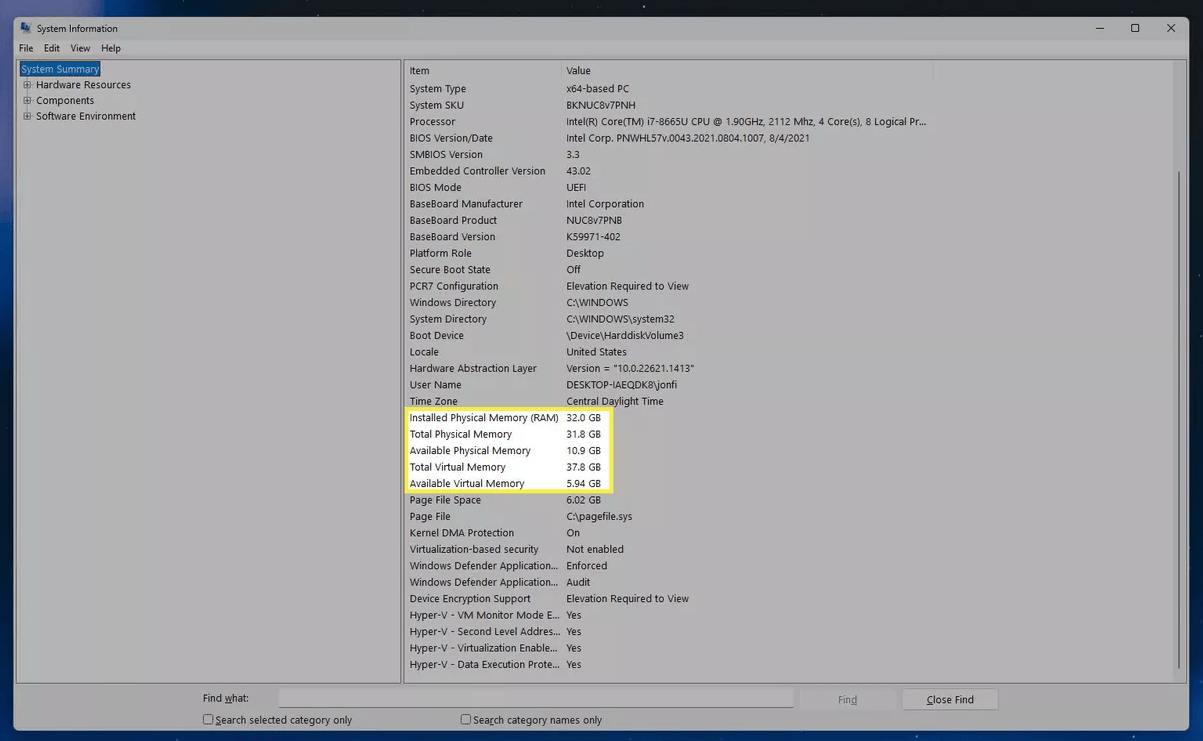Enable Search category names only checkbox
Screen dimensions: 1203x741
pos(466,719)
